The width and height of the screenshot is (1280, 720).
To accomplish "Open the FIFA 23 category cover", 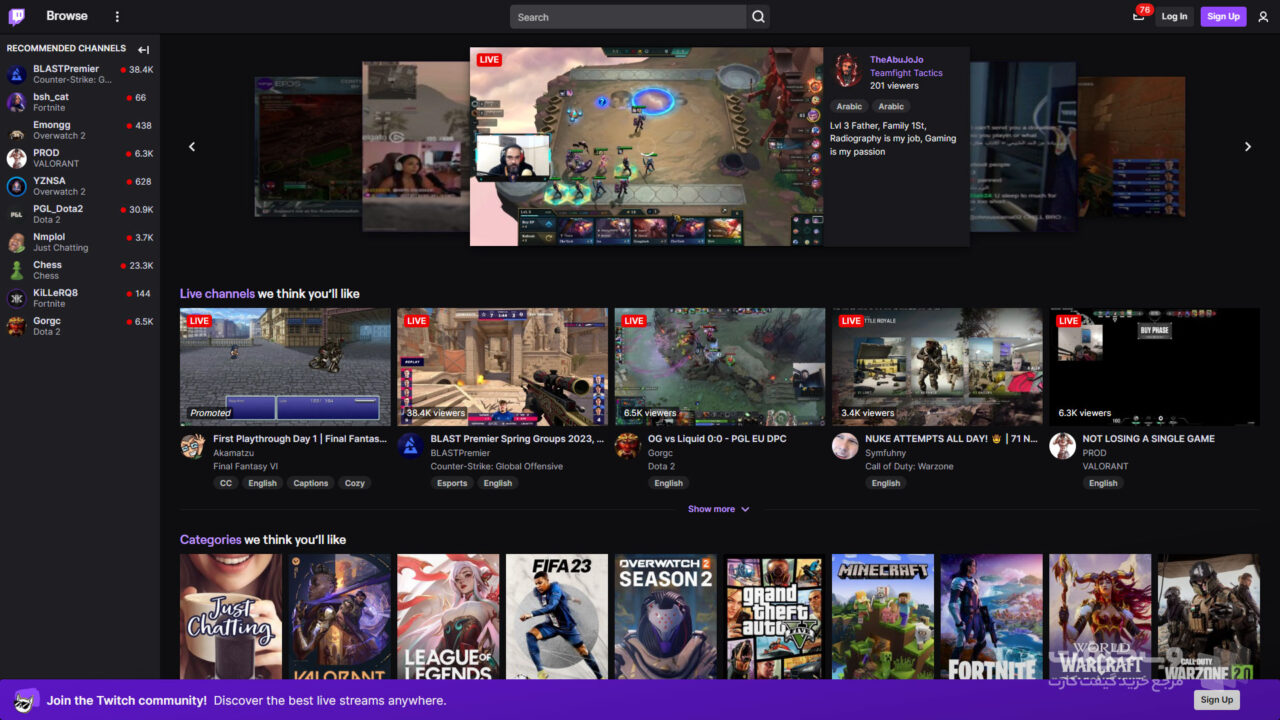I will coord(557,617).
